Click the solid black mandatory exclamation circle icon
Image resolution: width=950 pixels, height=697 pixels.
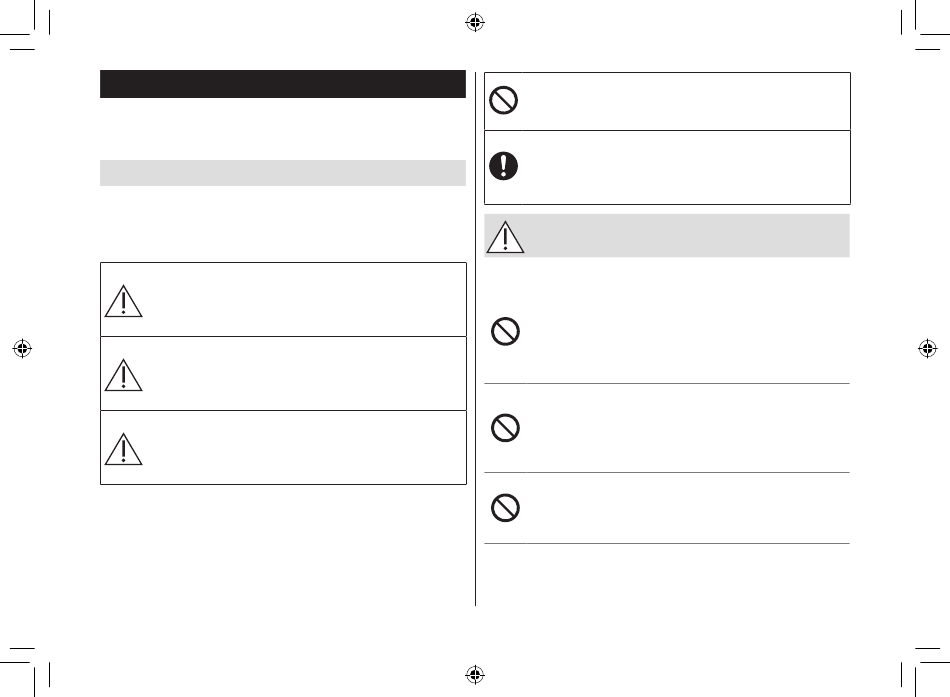[503, 165]
